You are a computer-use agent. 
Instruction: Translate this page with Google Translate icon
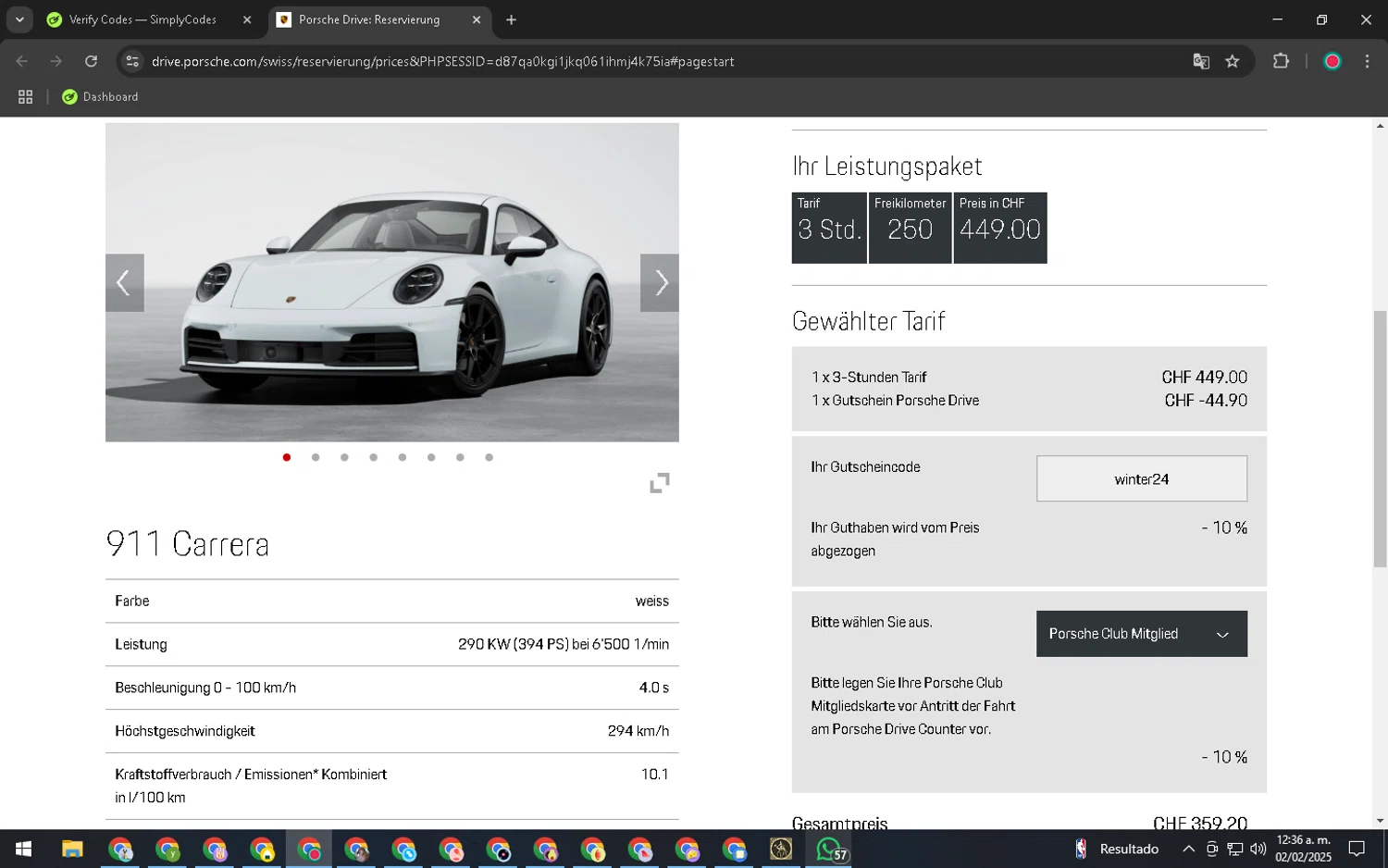click(x=1201, y=61)
